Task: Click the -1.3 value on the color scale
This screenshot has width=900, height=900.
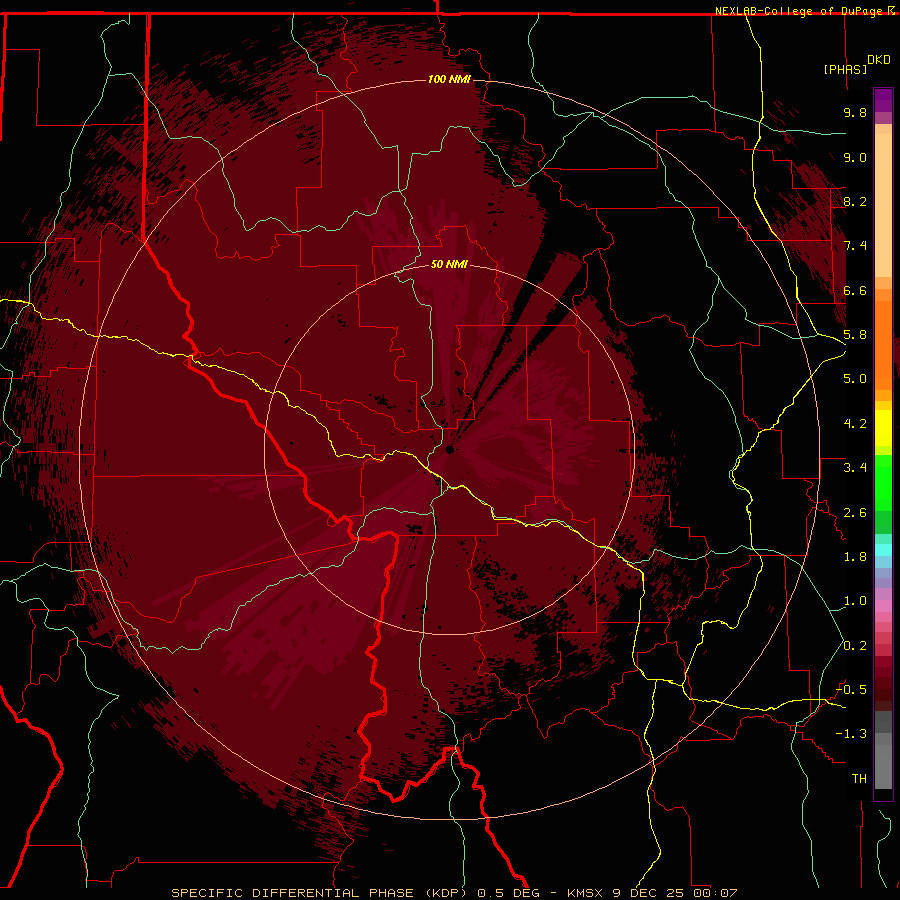Action: [851, 734]
